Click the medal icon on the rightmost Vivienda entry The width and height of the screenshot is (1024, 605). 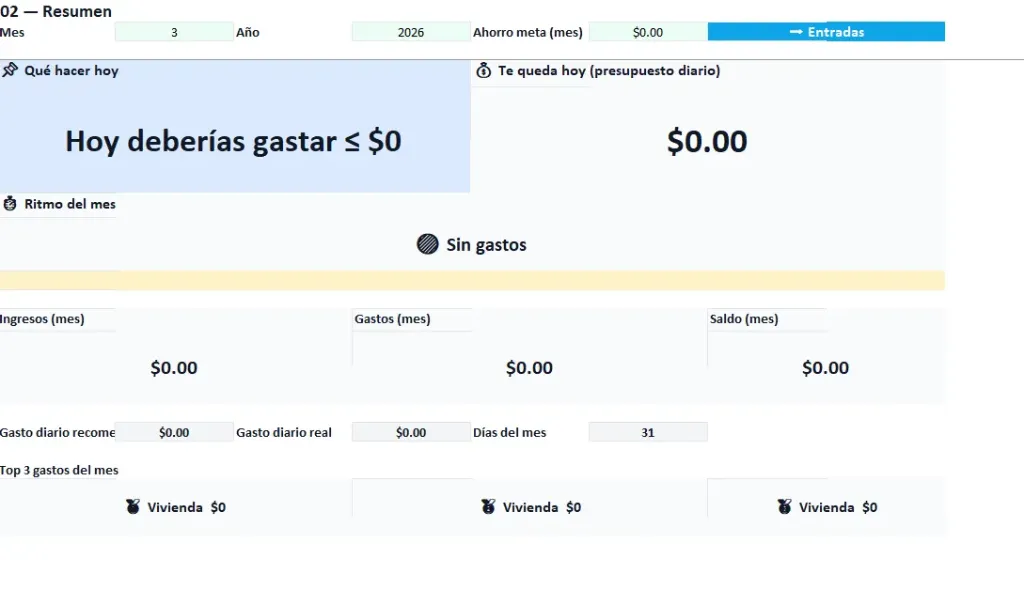[784, 507]
